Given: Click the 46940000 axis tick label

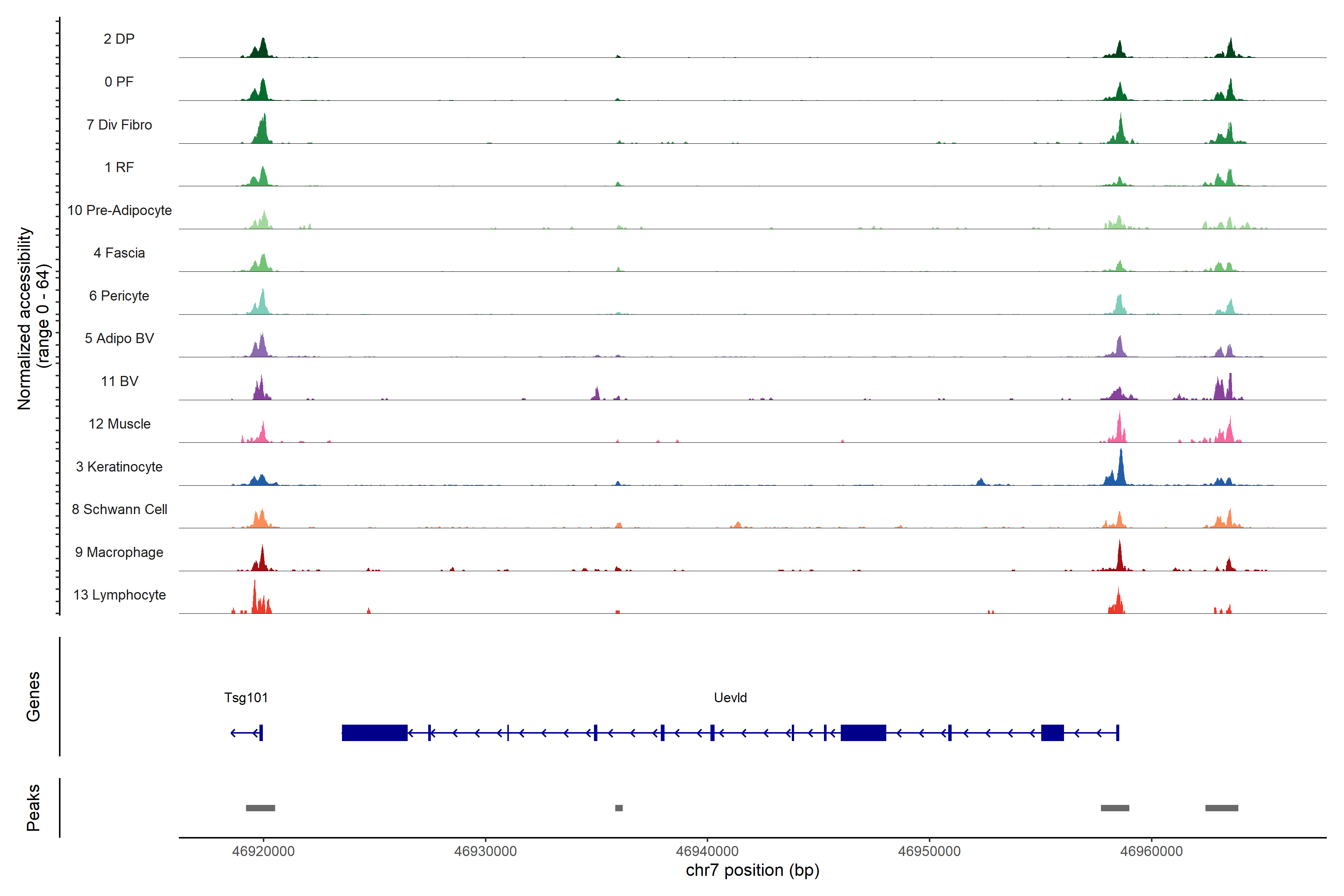Looking at the screenshot, I should coord(707,851).
